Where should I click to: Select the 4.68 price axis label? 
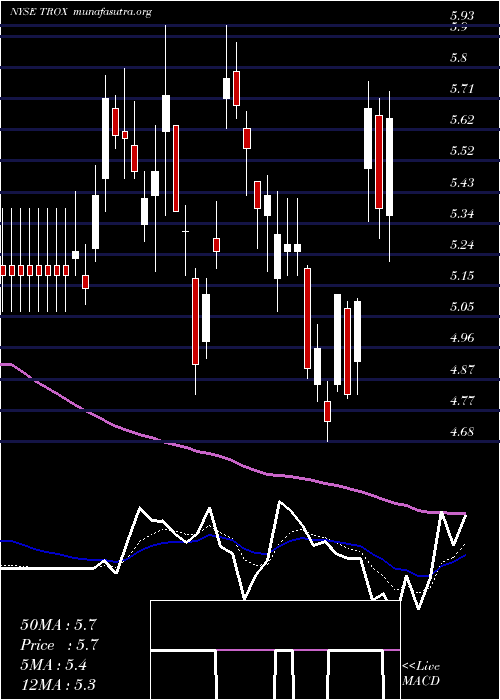point(462,432)
